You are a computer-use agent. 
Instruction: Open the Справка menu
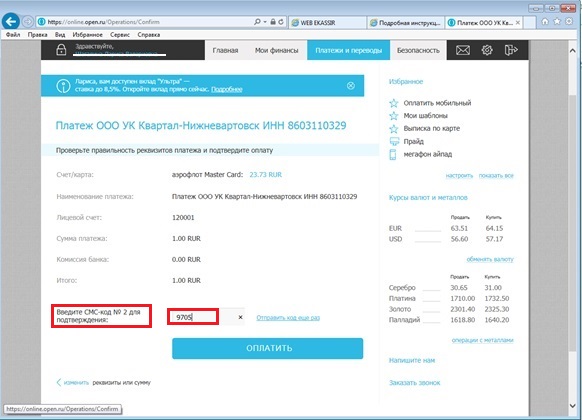click(x=148, y=35)
